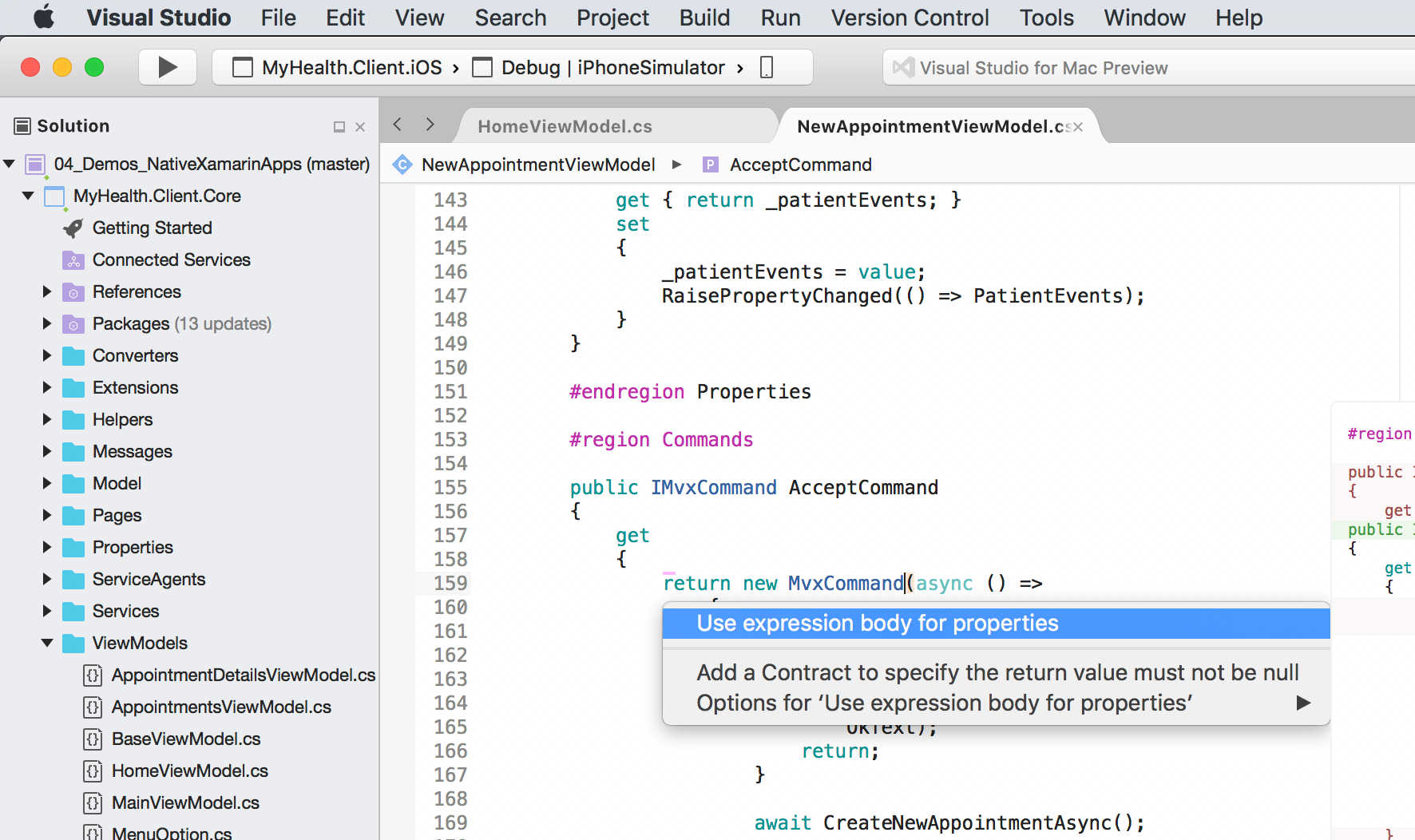The image size is (1415, 840).
Task: Click the NewAppointmentViewModel breadcrumb
Action: pyautogui.click(x=538, y=164)
